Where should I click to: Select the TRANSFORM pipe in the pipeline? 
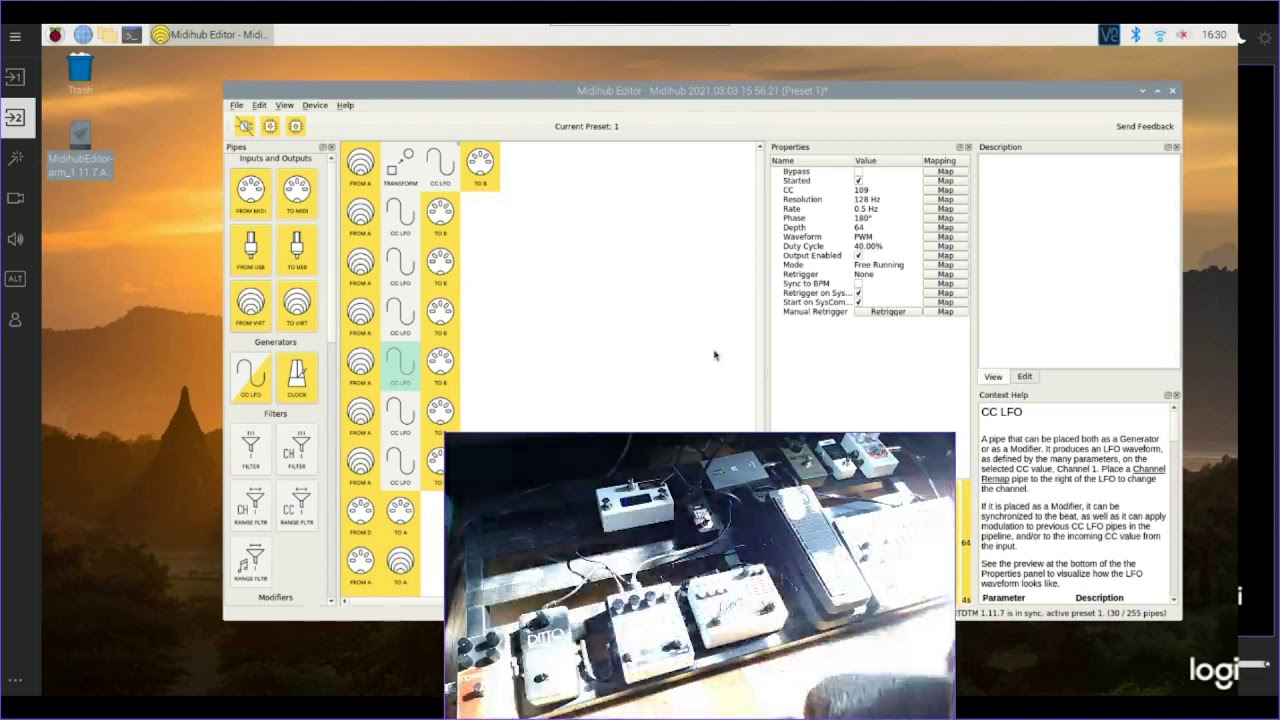point(400,166)
